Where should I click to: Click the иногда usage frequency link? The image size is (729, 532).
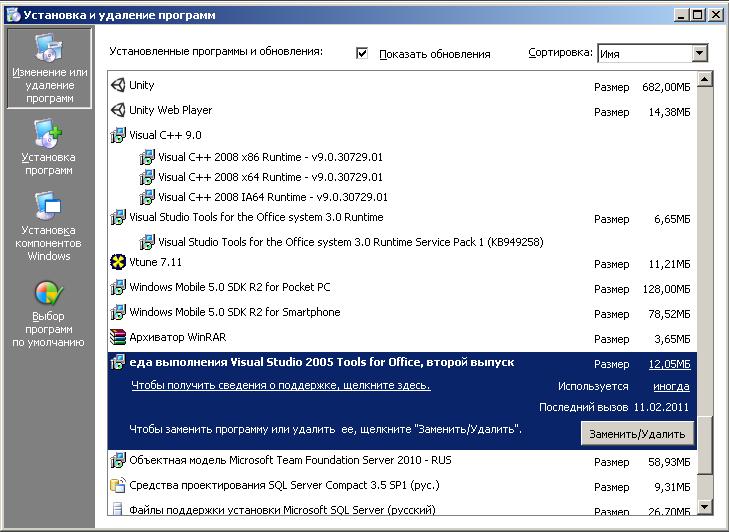(672, 386)
